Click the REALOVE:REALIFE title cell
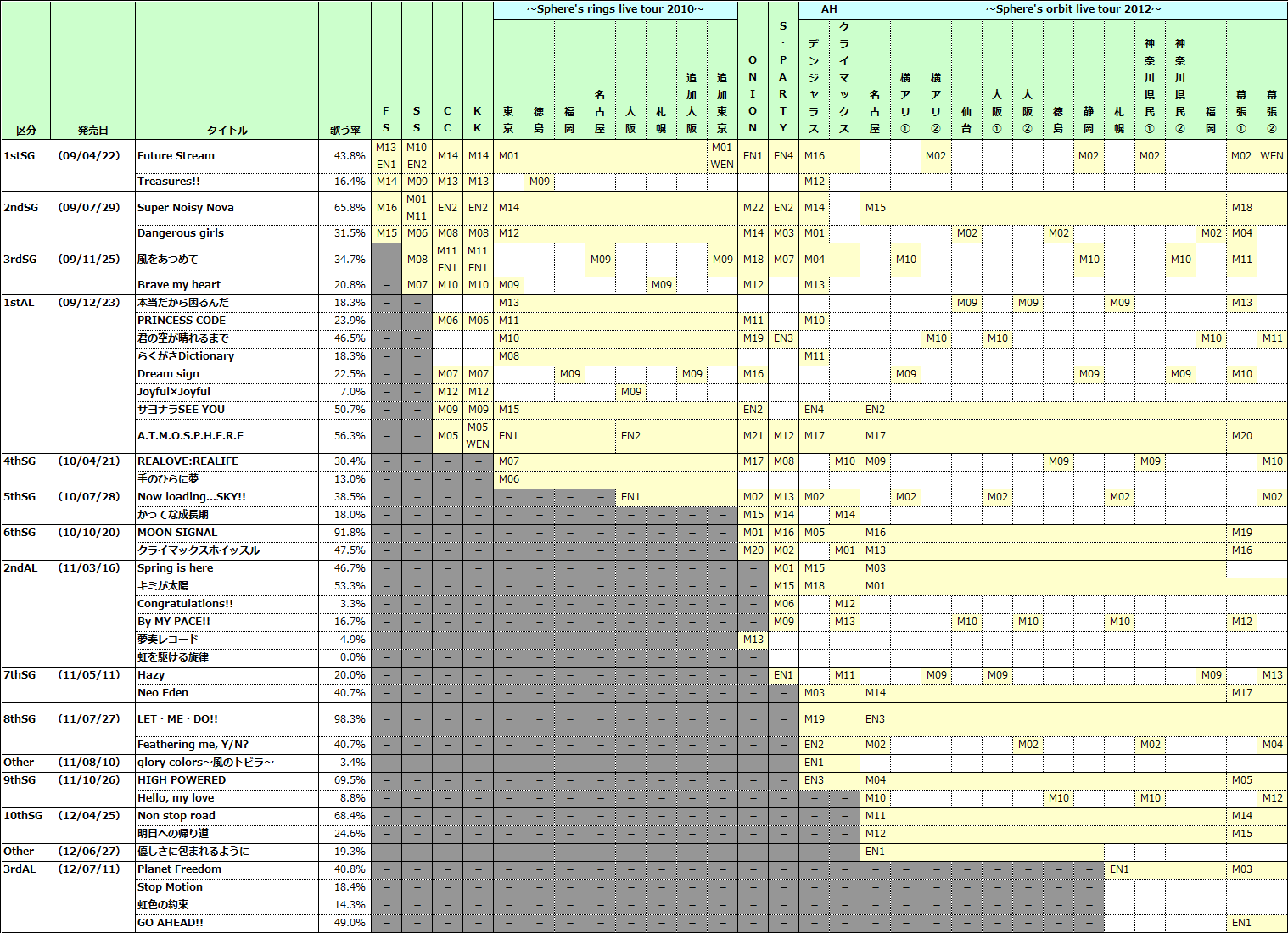Image resolution: width=1288 pixels, height=933 pixels. 227,461
